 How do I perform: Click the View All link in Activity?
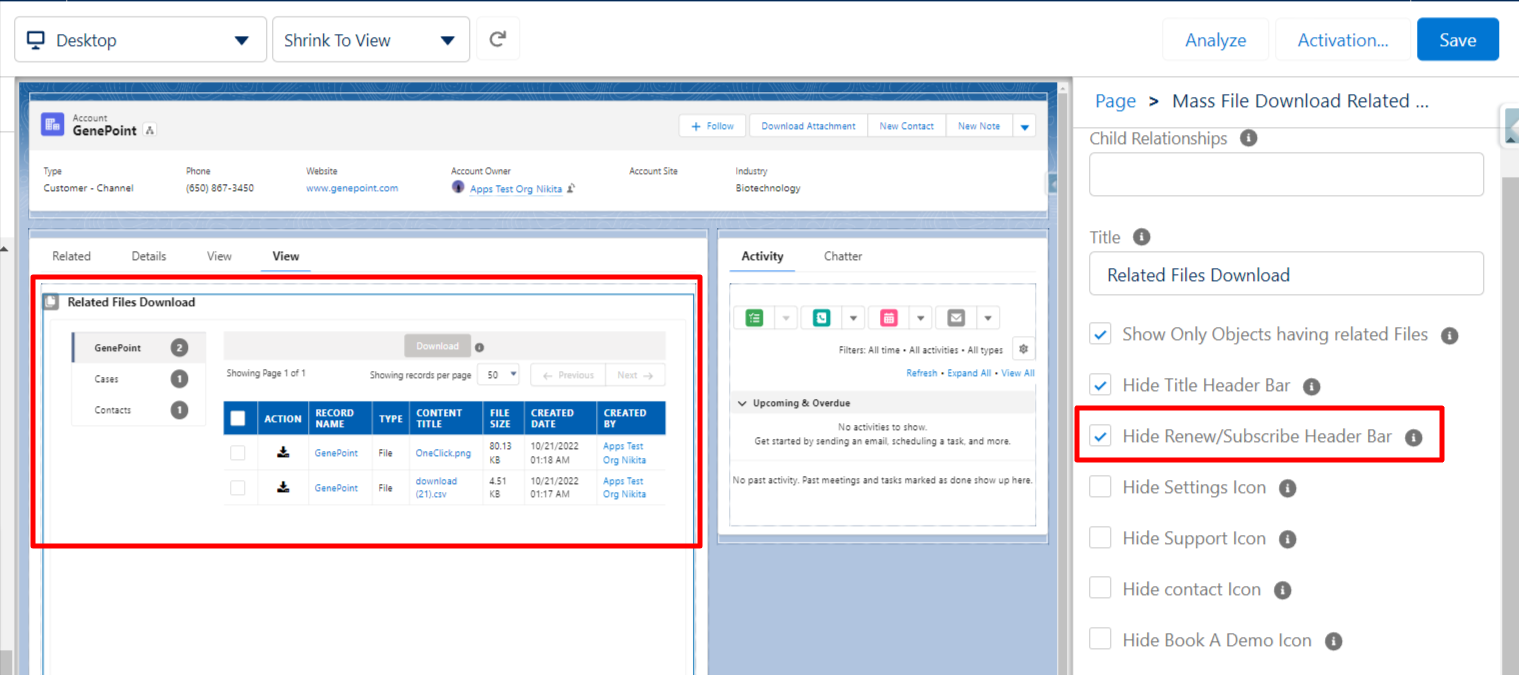click(1018, 373)
